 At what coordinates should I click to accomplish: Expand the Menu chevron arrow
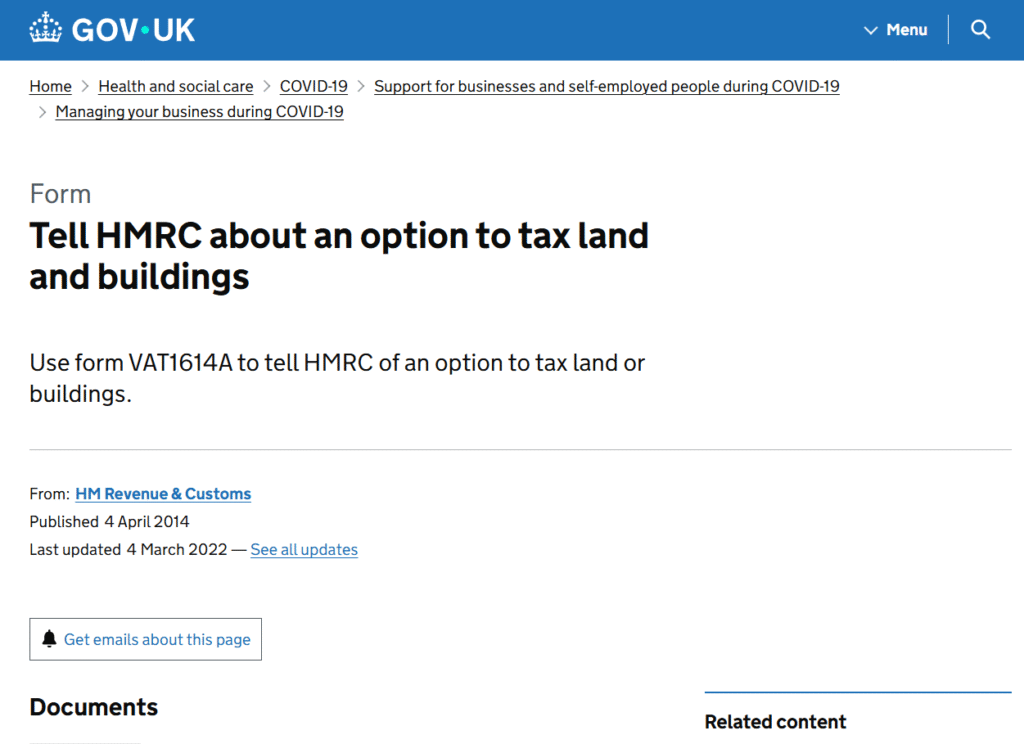click(870, 30)
